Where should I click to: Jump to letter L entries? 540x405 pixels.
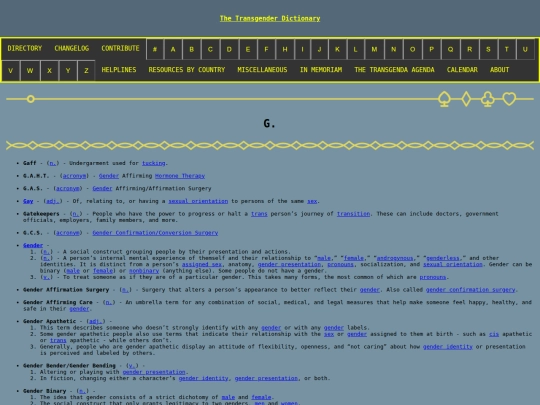click(x=356, y=49)
